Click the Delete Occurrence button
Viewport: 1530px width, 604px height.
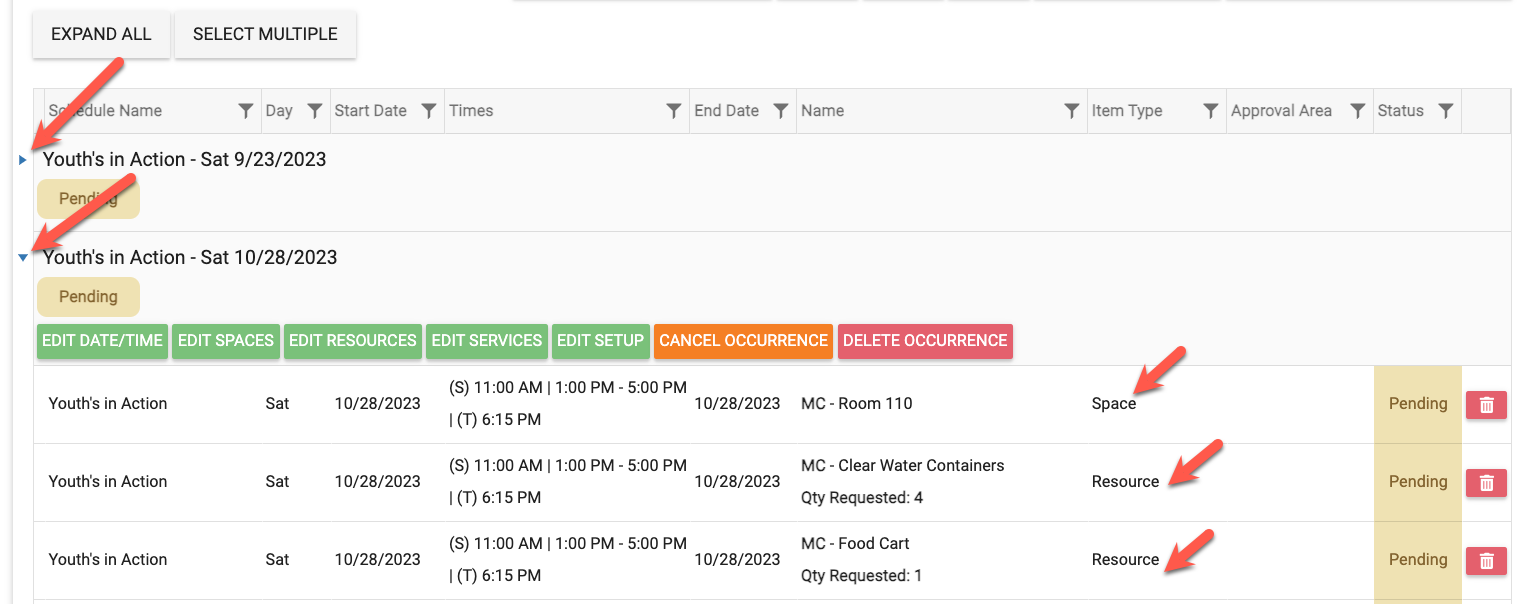point(925,341)
